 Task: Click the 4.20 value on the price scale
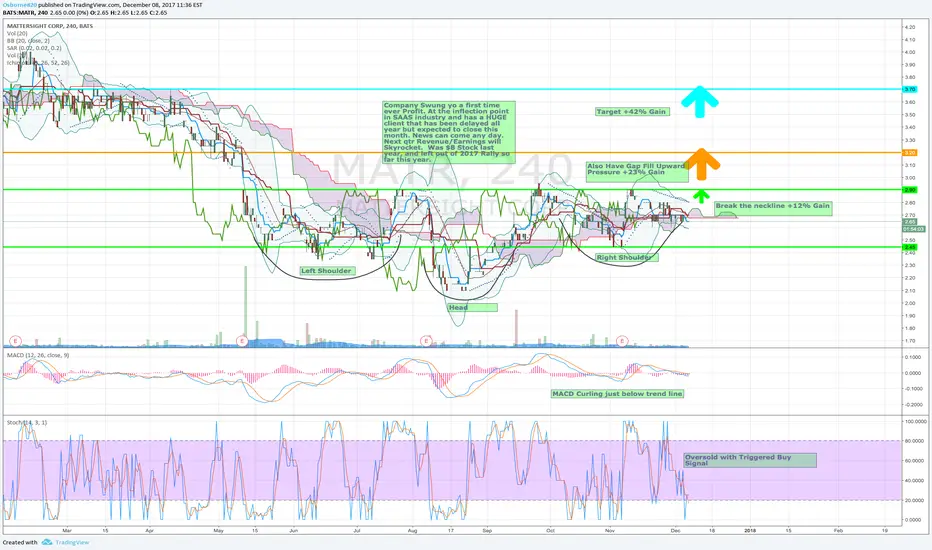(909, 27)
